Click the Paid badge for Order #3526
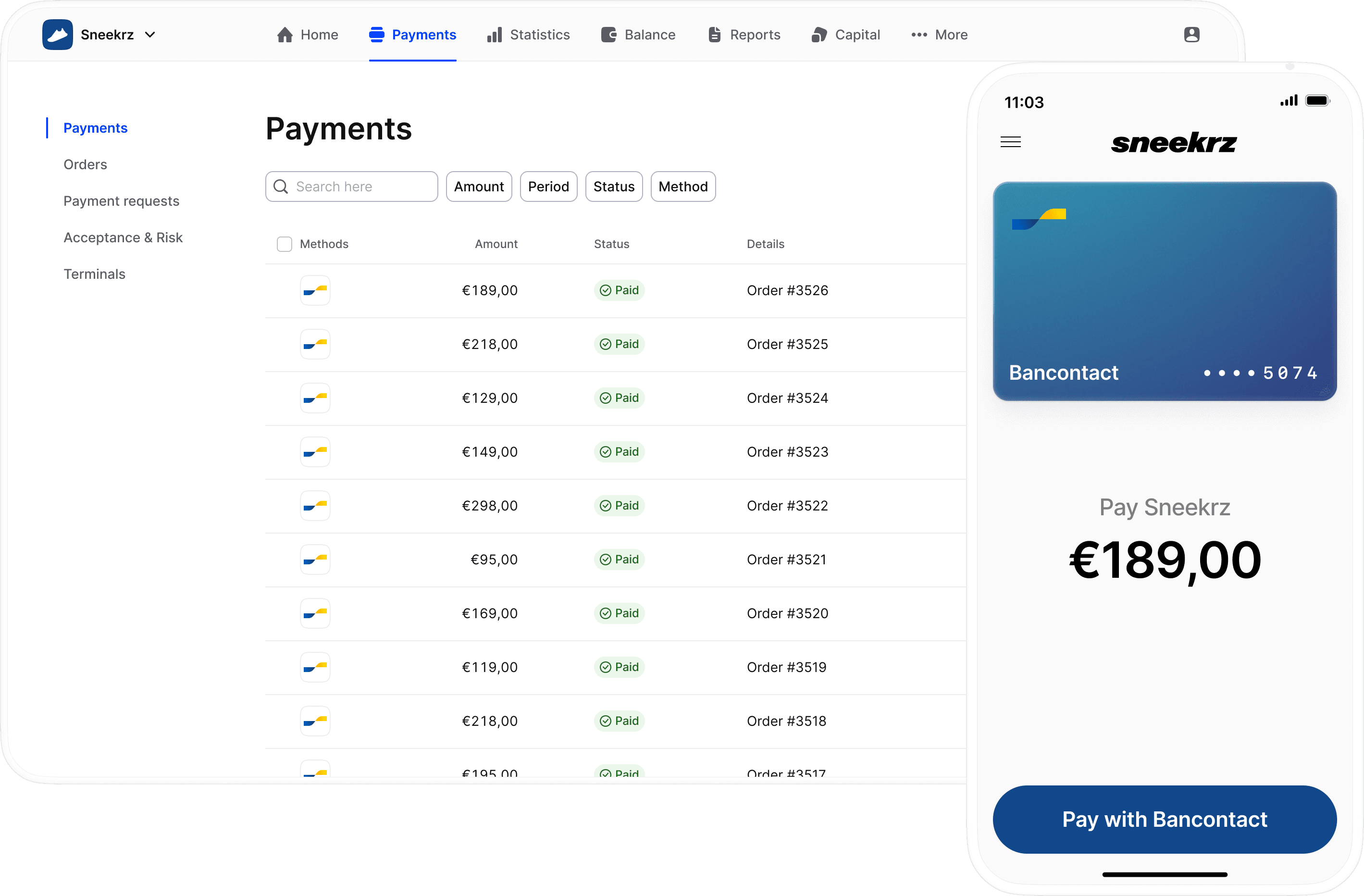The height and width of the screenshot is (896, 1364). [x=619, y=291]
